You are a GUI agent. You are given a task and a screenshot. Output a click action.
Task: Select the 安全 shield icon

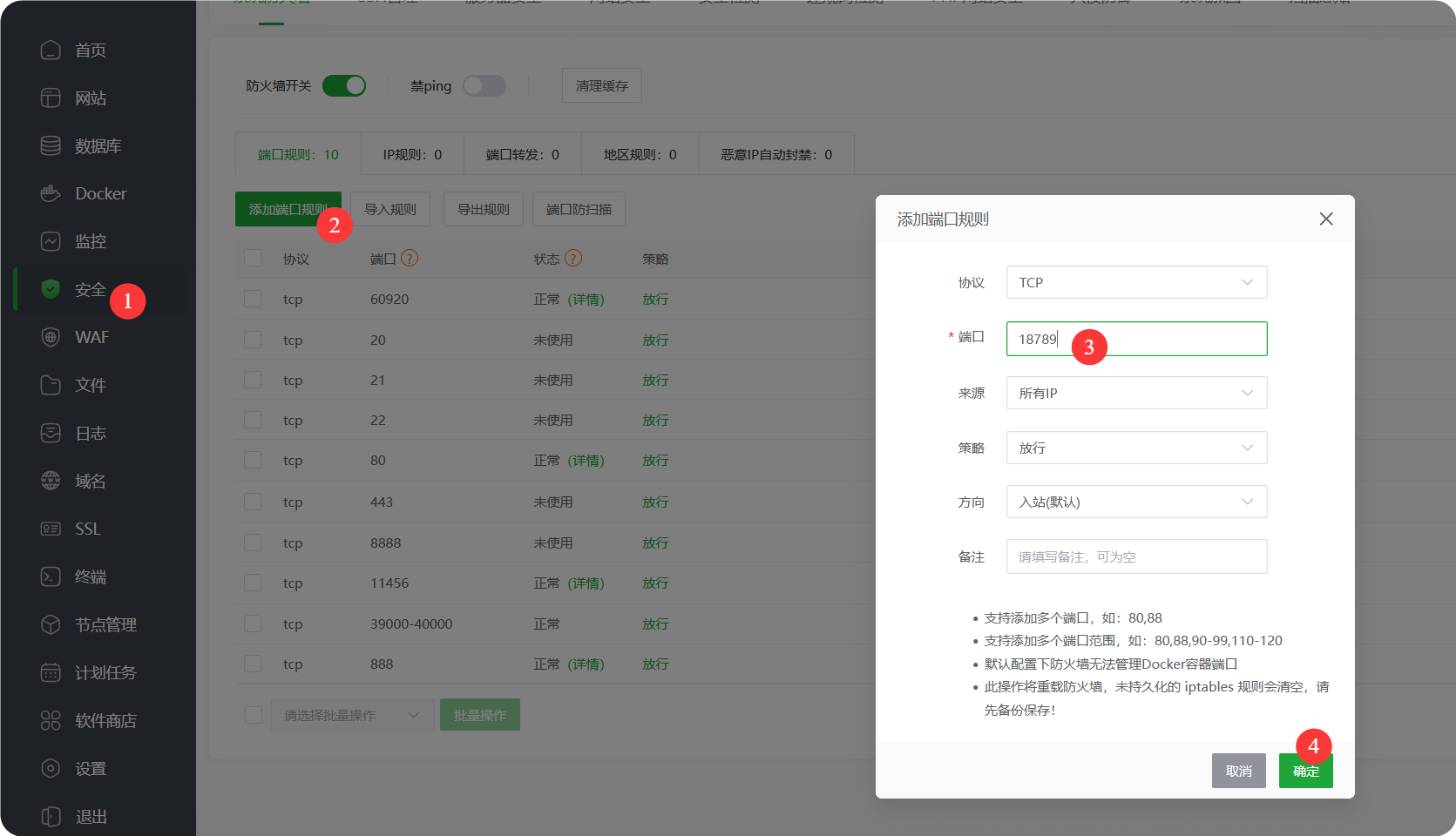tap(51, 289)
